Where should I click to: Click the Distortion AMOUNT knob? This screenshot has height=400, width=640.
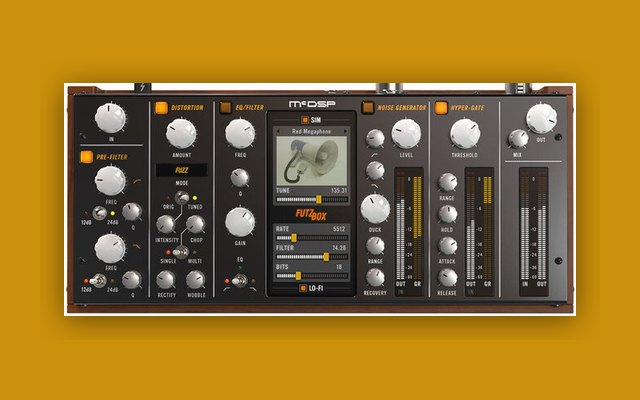(x=181, y=133)
